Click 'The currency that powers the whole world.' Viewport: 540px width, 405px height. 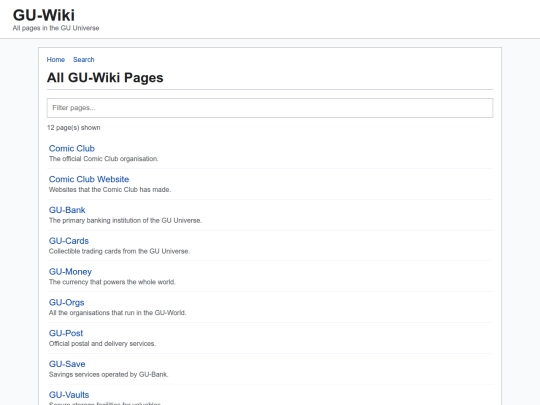point(112,282)
